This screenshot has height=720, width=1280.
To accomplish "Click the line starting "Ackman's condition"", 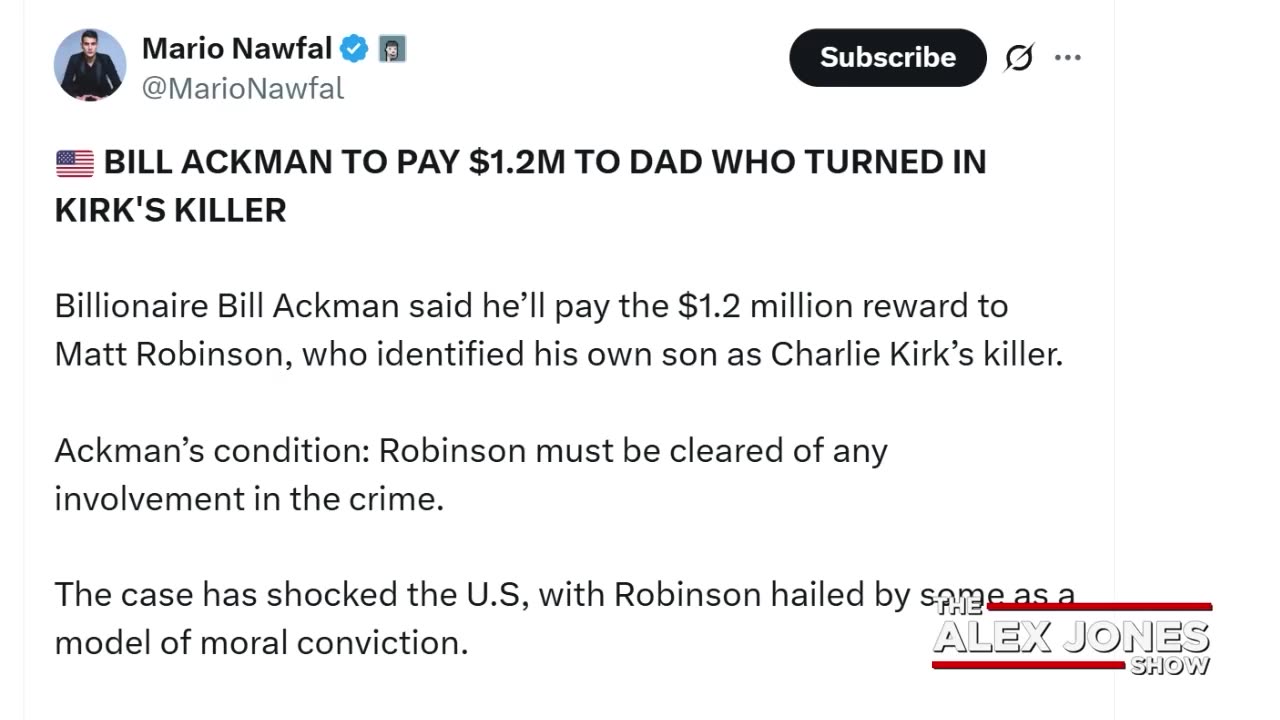I will 471,450.
